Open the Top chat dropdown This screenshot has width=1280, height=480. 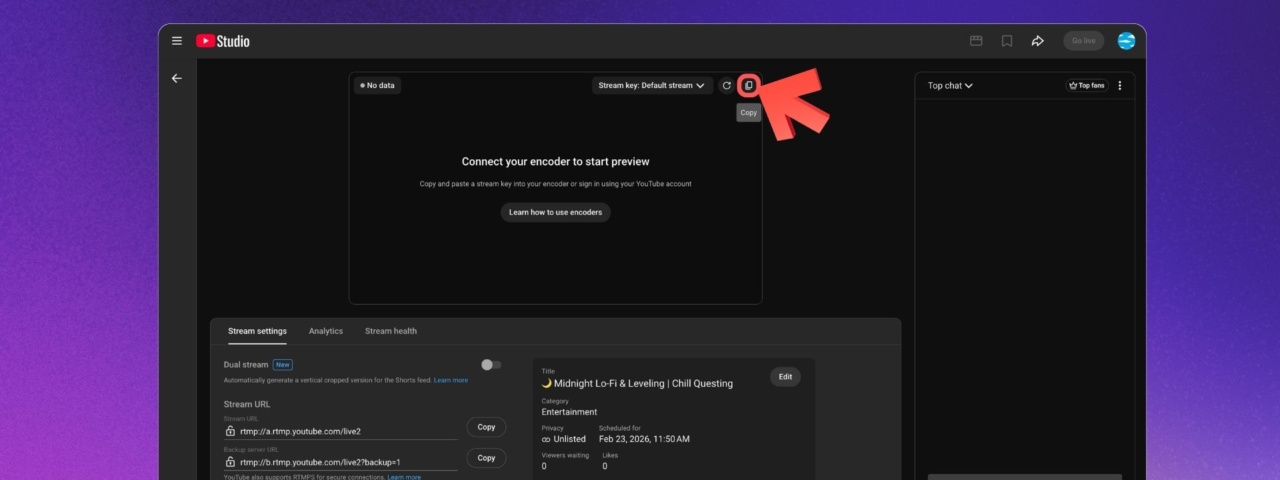(x=950, y=86)
